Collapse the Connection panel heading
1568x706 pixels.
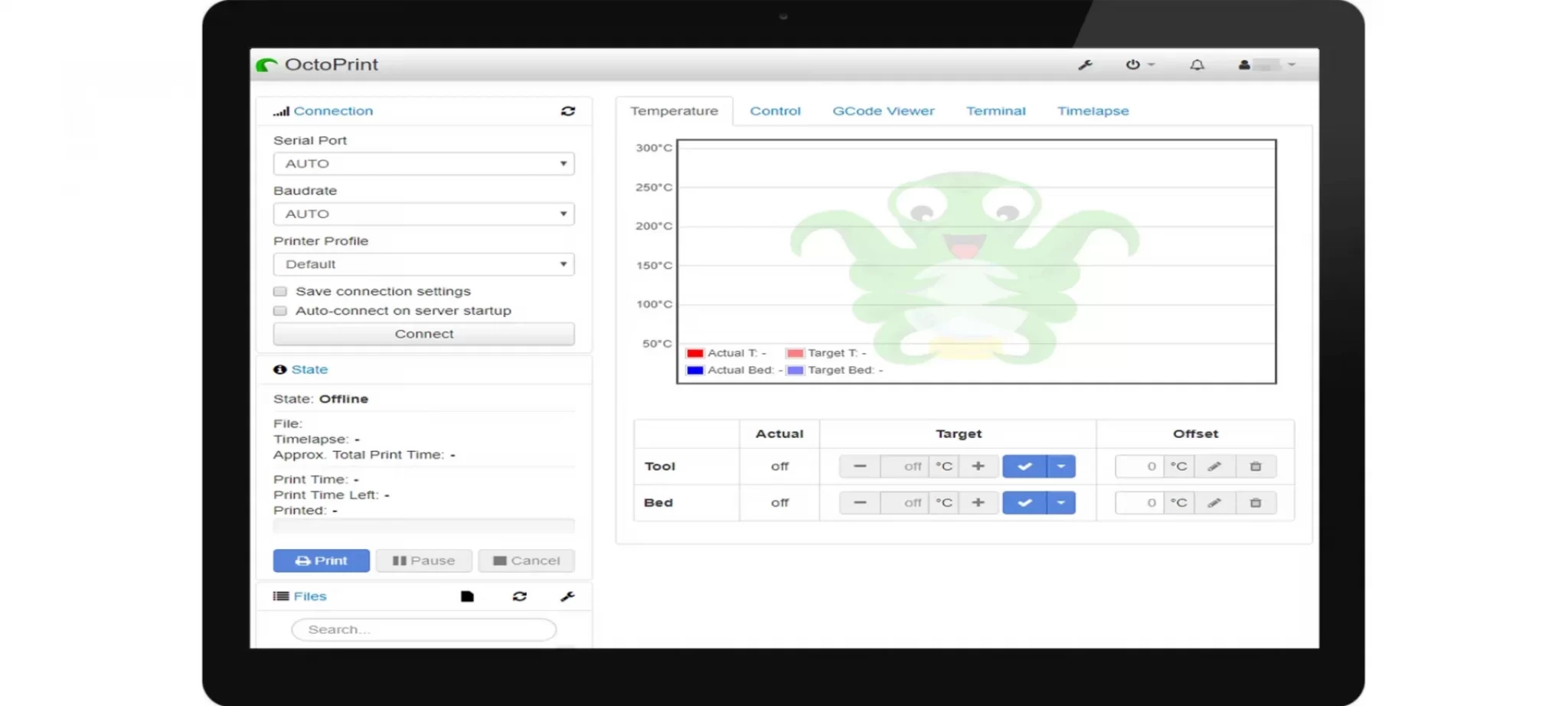[x=333, y=111]
